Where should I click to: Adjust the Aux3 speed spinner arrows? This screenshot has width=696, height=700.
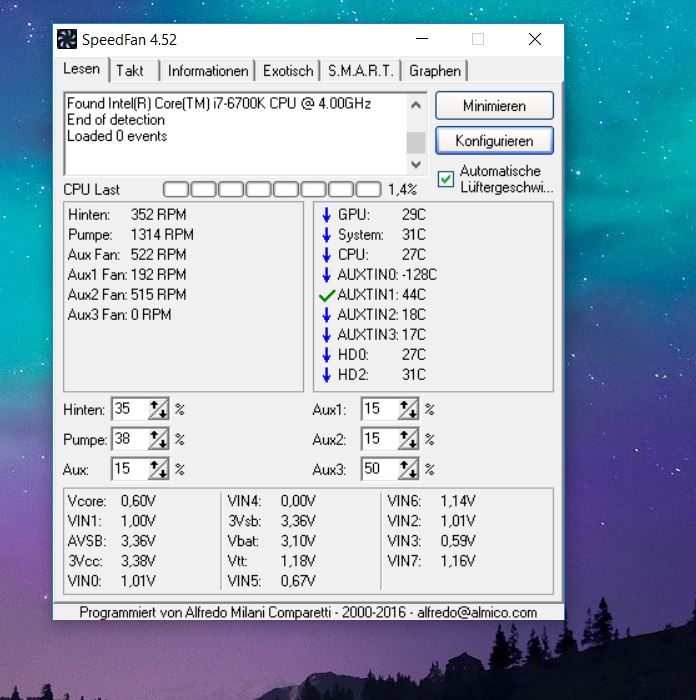408,469
